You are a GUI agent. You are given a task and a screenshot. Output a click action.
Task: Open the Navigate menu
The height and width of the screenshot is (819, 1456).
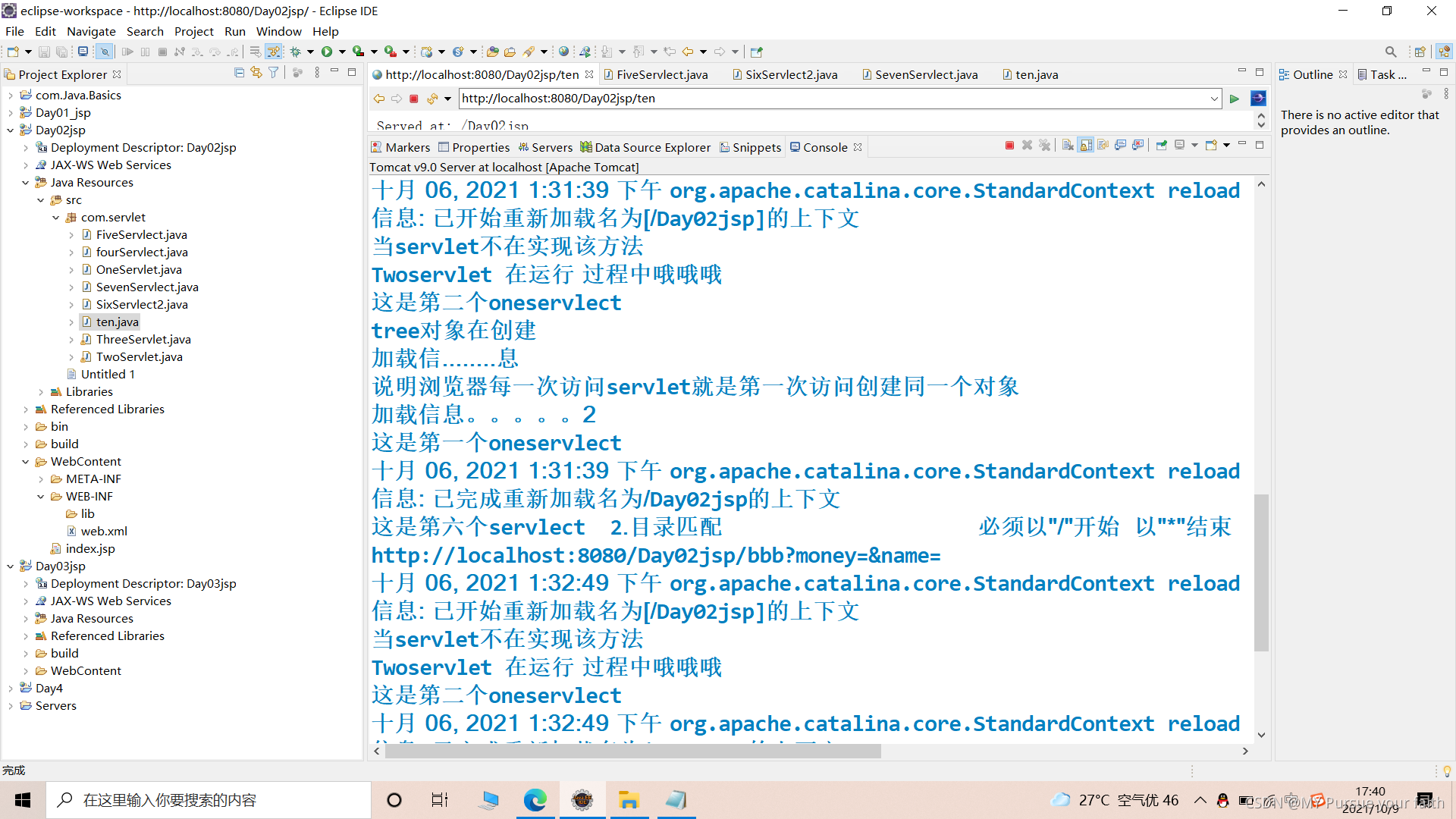[x=91, y=32]
